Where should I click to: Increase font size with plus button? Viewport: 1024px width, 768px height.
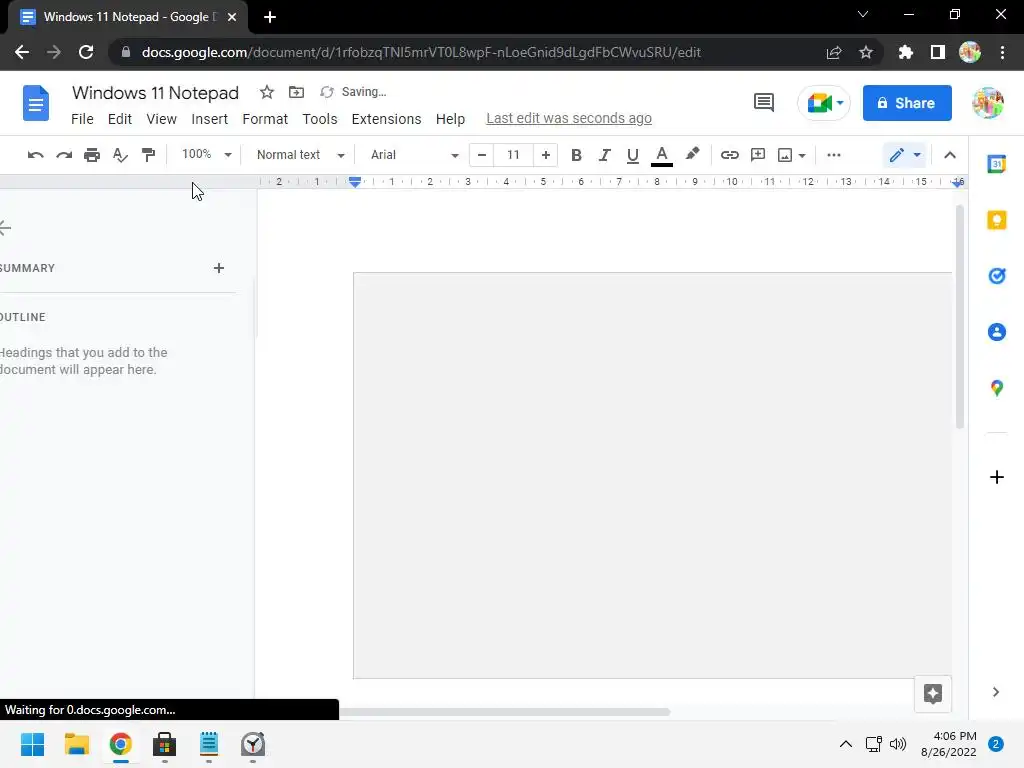pyautogui.click(x=545, y=155)
